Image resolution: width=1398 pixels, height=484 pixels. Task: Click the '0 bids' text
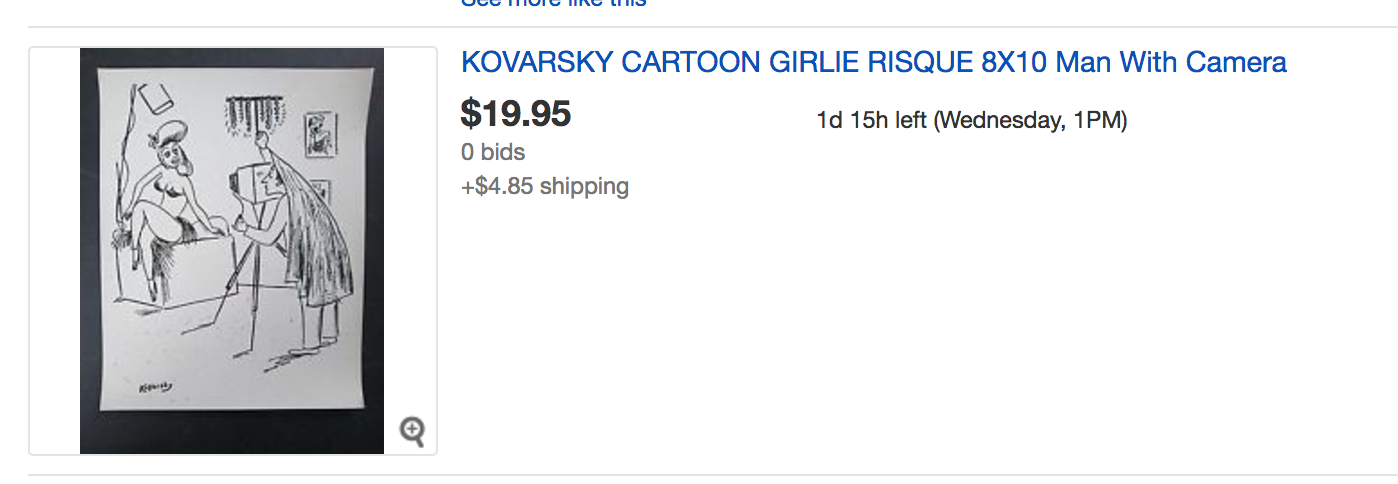493,152
